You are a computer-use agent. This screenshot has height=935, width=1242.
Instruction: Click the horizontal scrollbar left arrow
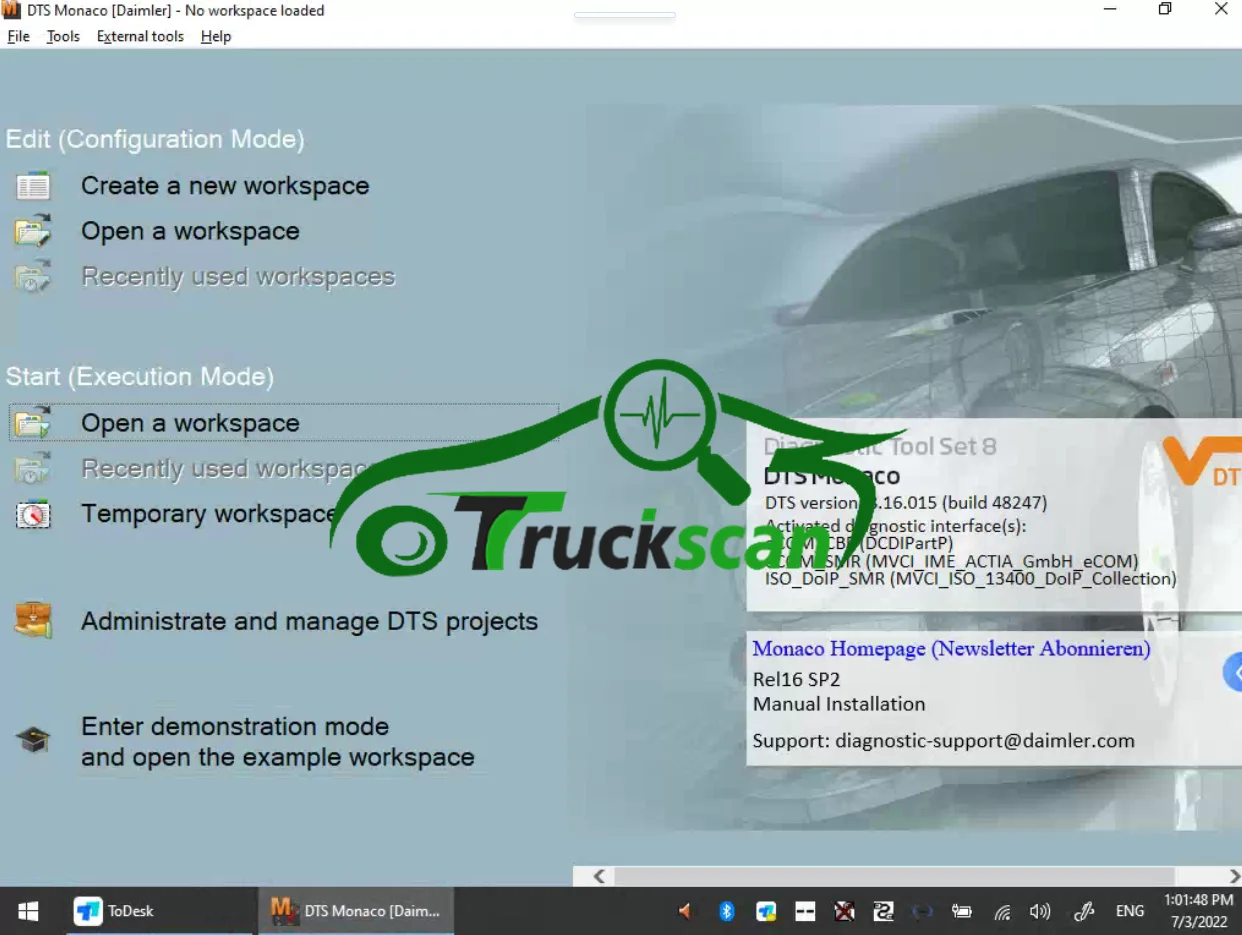[x=599, y=876]
